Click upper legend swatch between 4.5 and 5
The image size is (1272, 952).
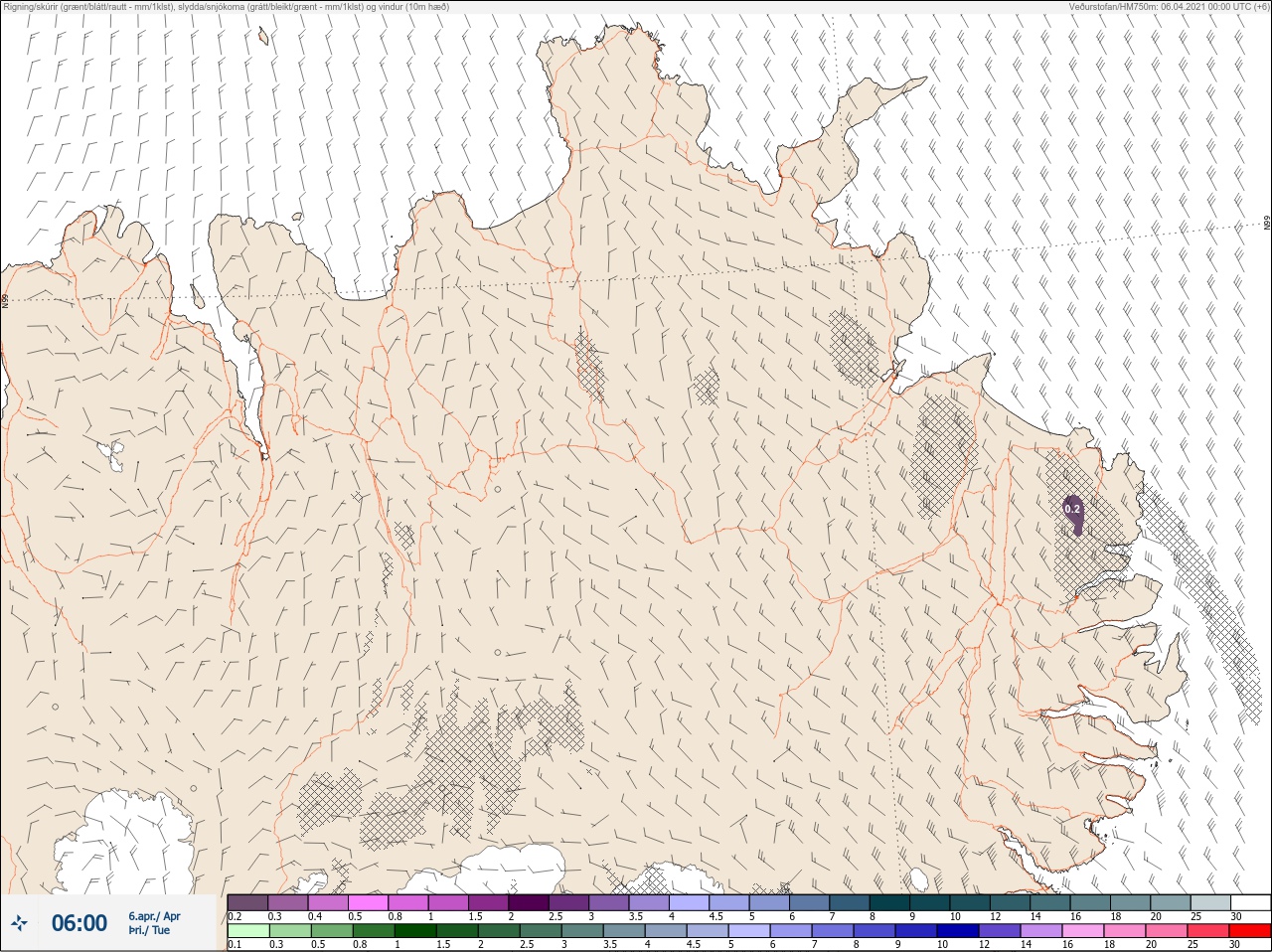click(x=729, y=902)
